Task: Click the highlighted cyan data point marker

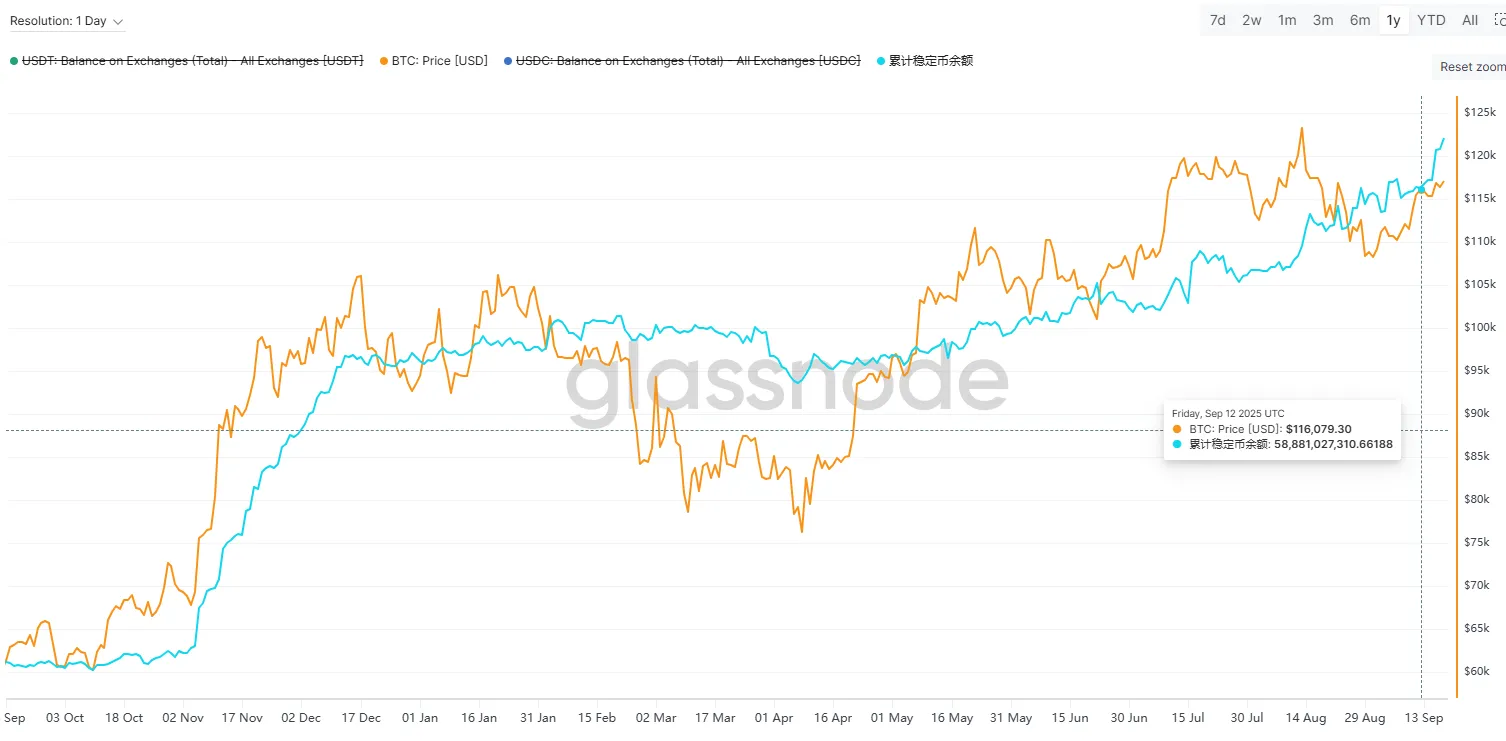Action: 1421,190
